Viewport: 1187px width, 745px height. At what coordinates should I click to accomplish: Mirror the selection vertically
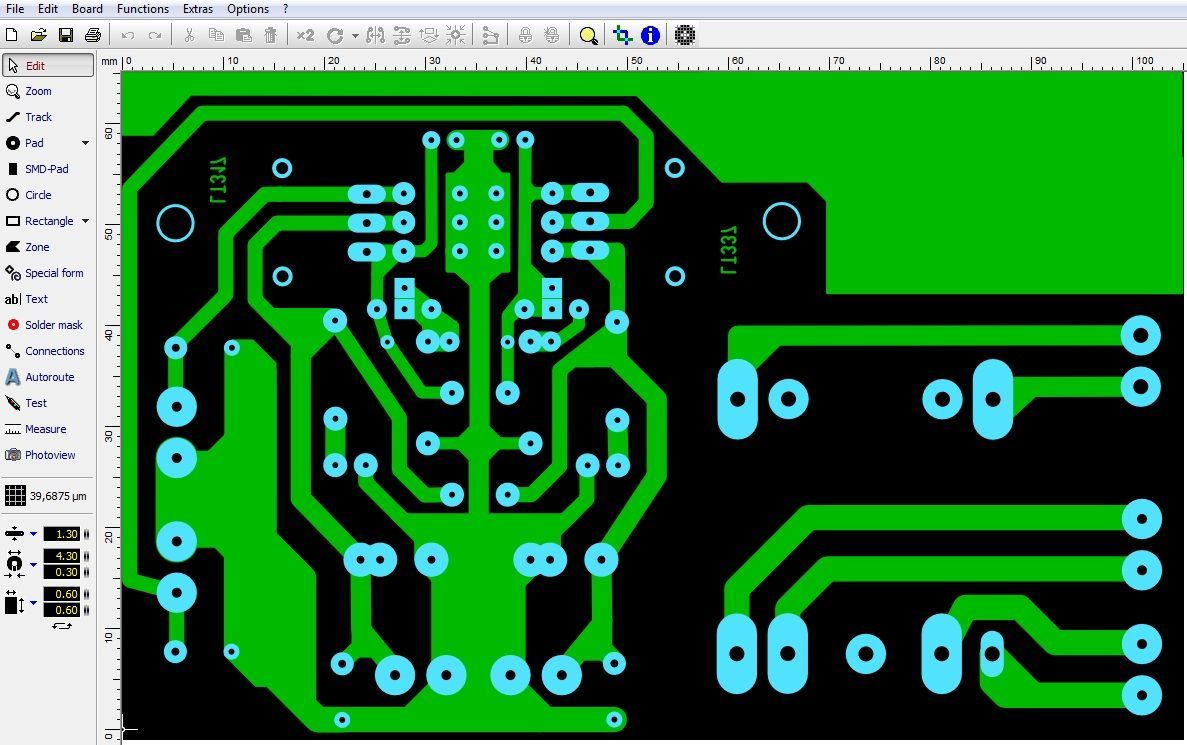pos(402,35)
